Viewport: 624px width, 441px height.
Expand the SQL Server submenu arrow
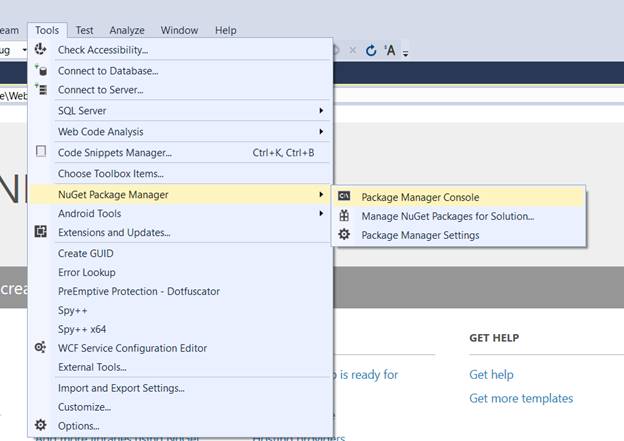321,110
